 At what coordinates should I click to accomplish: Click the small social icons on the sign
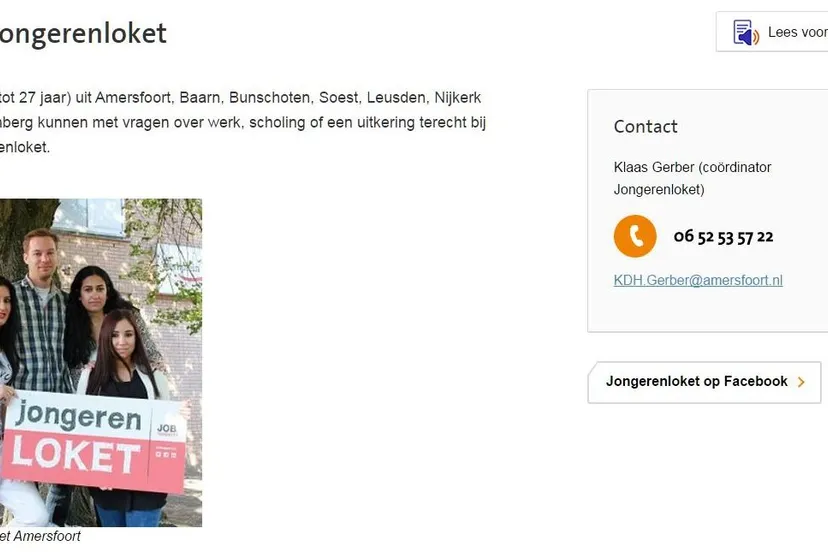166,454
